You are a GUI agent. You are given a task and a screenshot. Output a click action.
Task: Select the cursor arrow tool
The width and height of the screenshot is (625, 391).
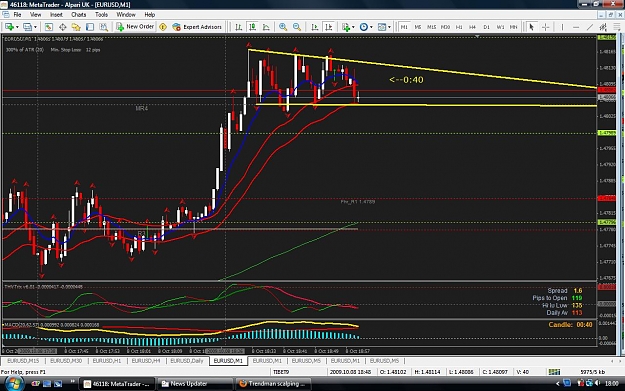tap(531, 27)
